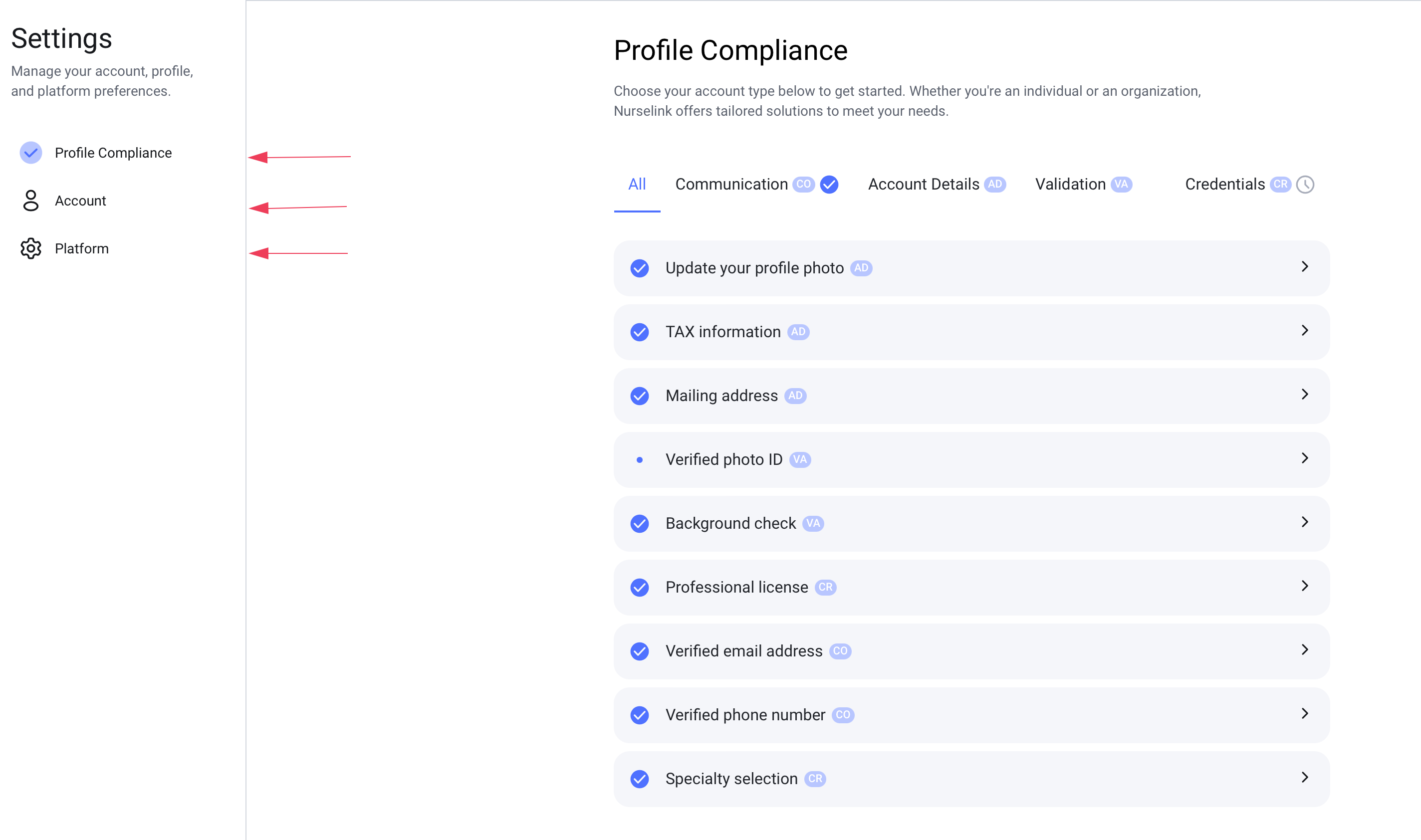Open the Professional license item
This screenshot has width=1421, height=840.
(x=971, y=588)
